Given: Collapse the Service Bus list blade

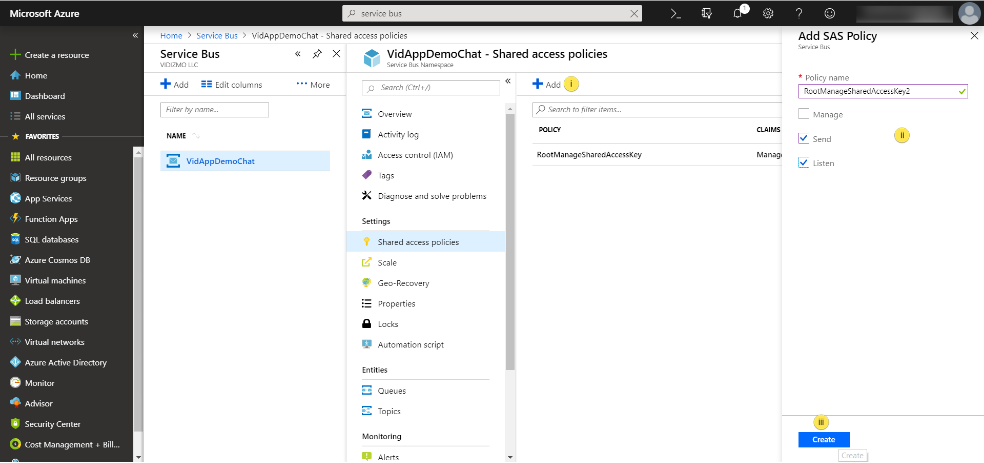Looking at the screenshot, I should click(298, 54).
